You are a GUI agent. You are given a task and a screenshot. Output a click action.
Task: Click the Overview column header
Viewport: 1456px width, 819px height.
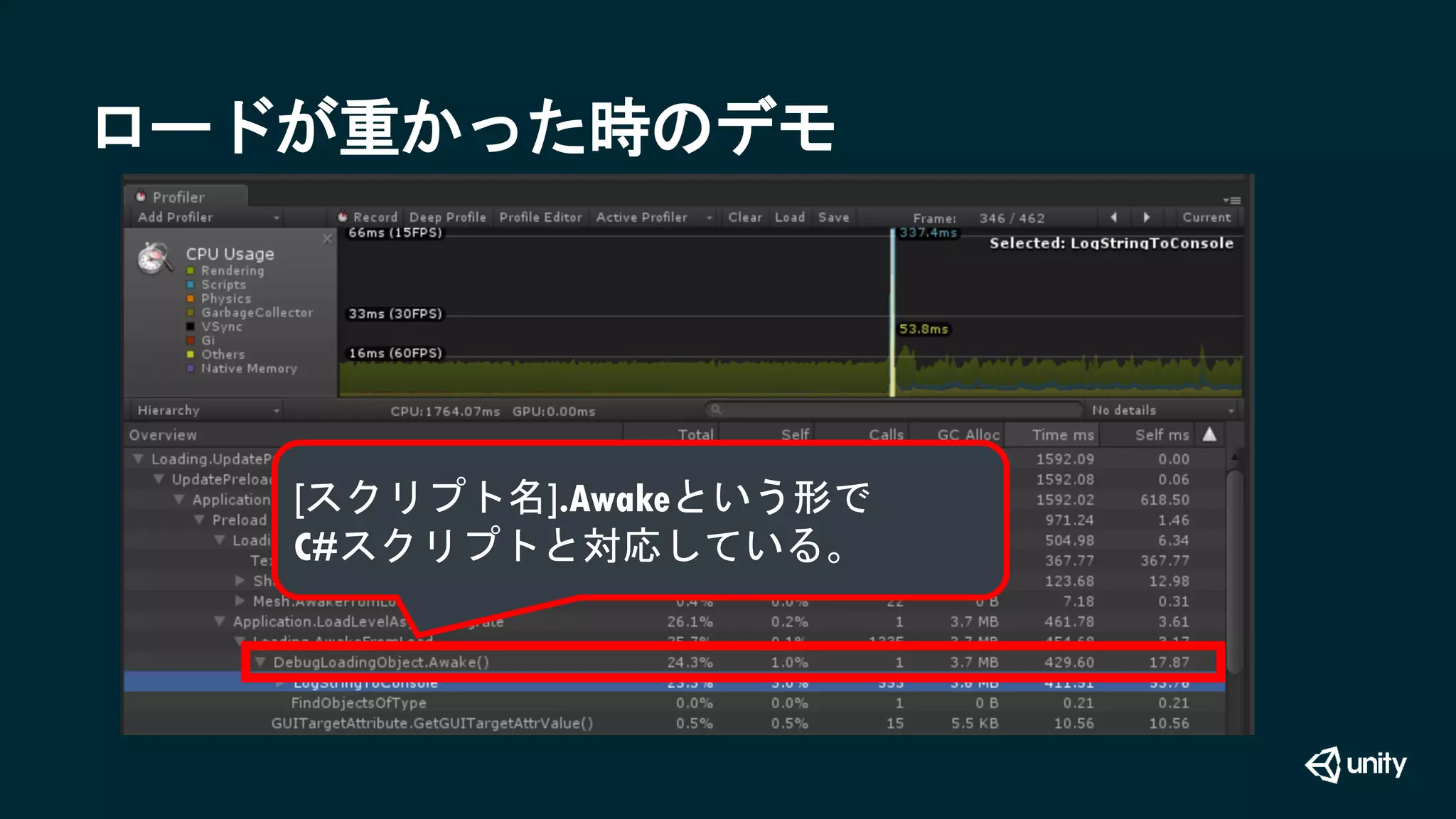point(373,434)
